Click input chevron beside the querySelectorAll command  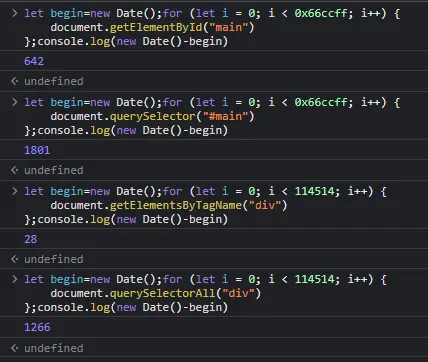14,279
